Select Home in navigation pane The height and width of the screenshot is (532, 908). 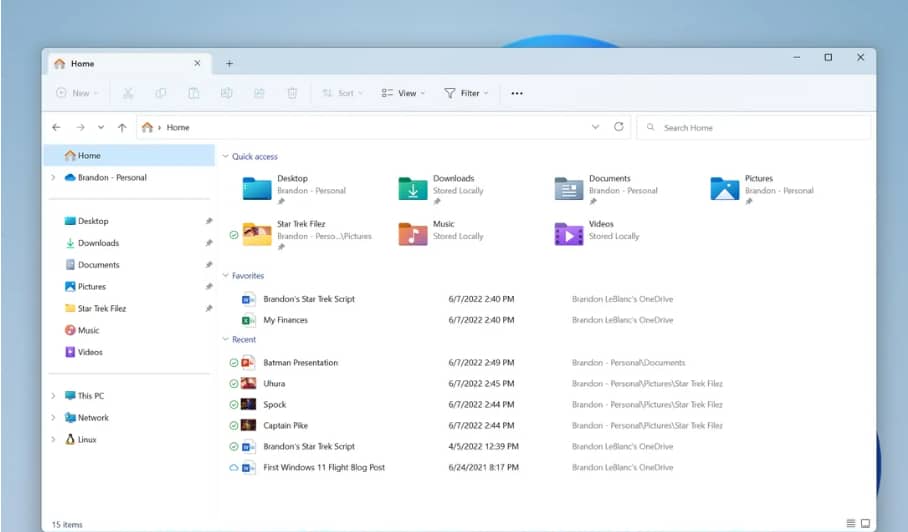(130, 155)
